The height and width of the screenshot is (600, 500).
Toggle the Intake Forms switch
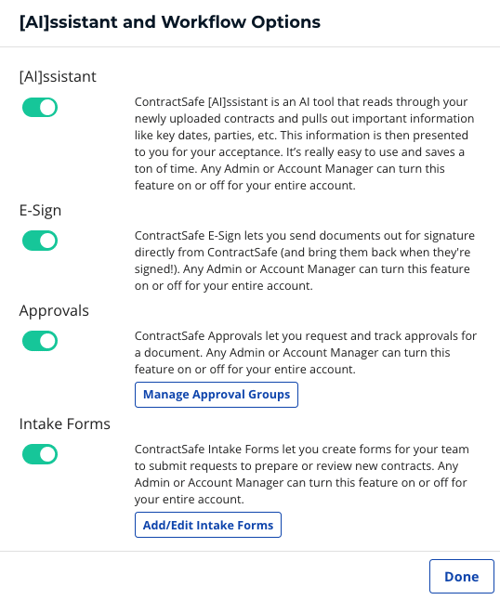coord(40,454)
